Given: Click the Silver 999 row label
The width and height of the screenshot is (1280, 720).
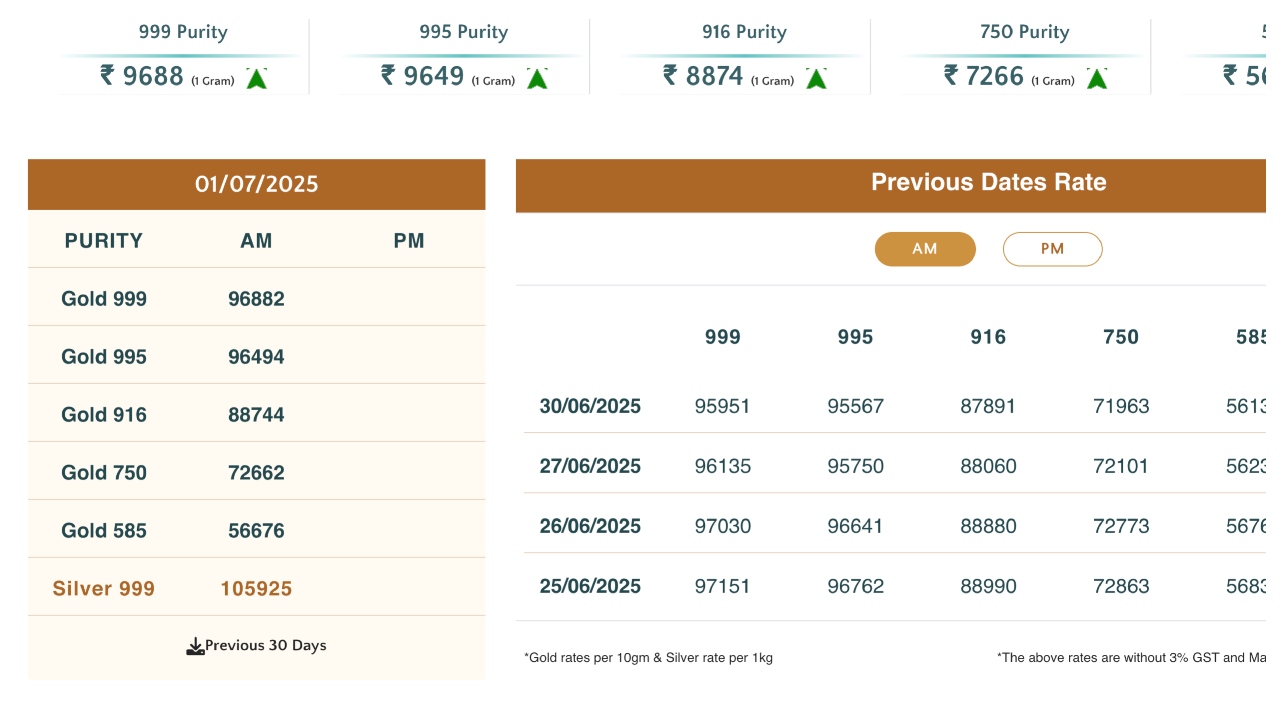Looking at the screenshot, I should pos(104,589).
